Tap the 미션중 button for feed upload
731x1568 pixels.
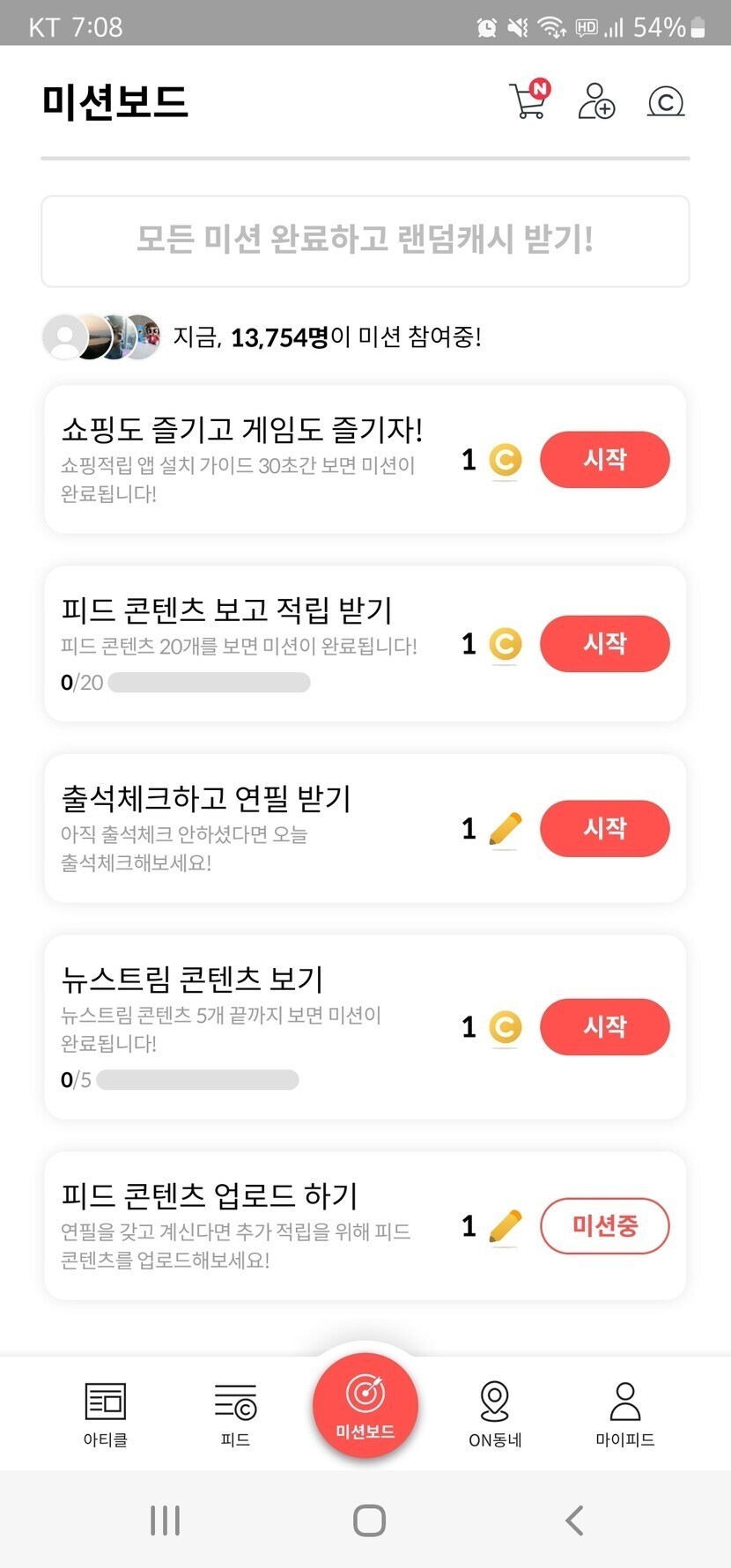pos(604,1225)
